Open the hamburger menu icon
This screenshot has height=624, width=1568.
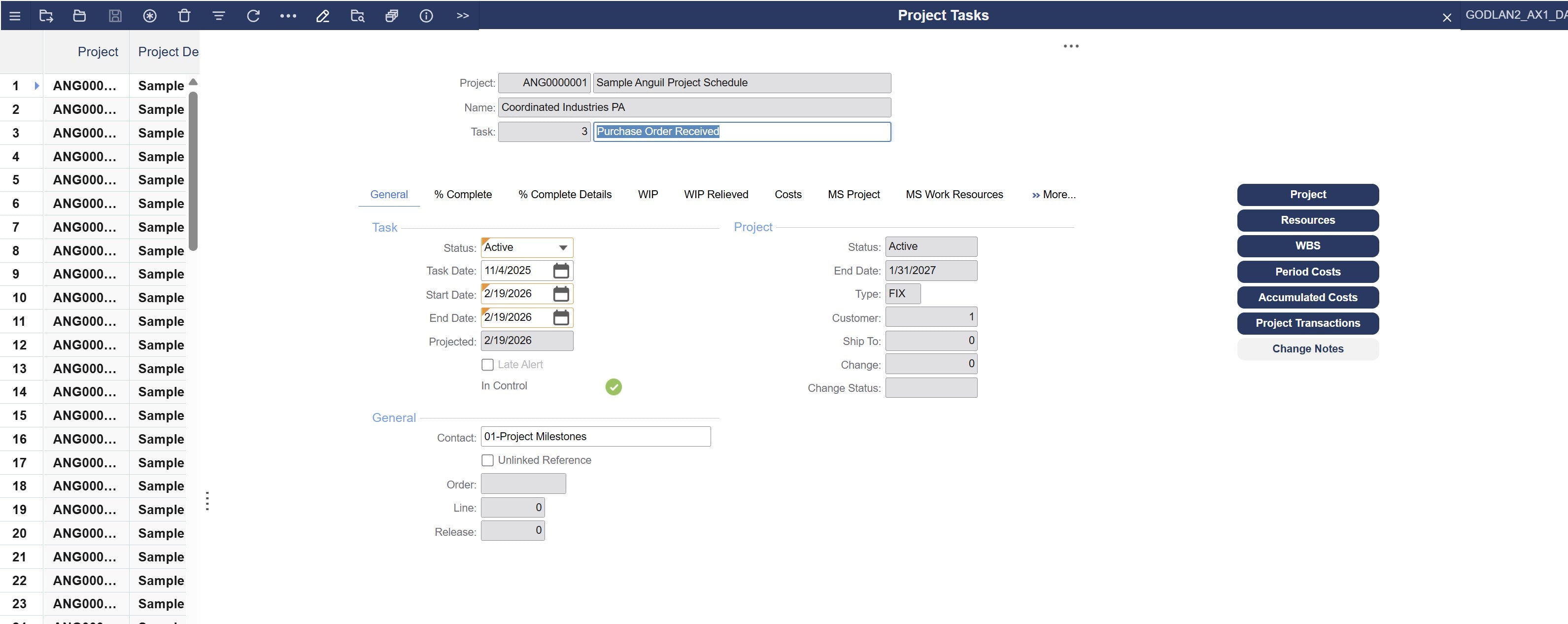(x=15, y=16)
